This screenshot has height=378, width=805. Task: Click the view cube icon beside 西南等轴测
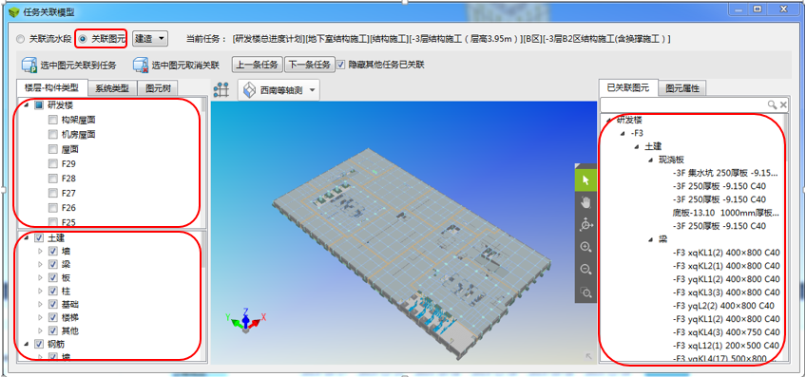249,90
